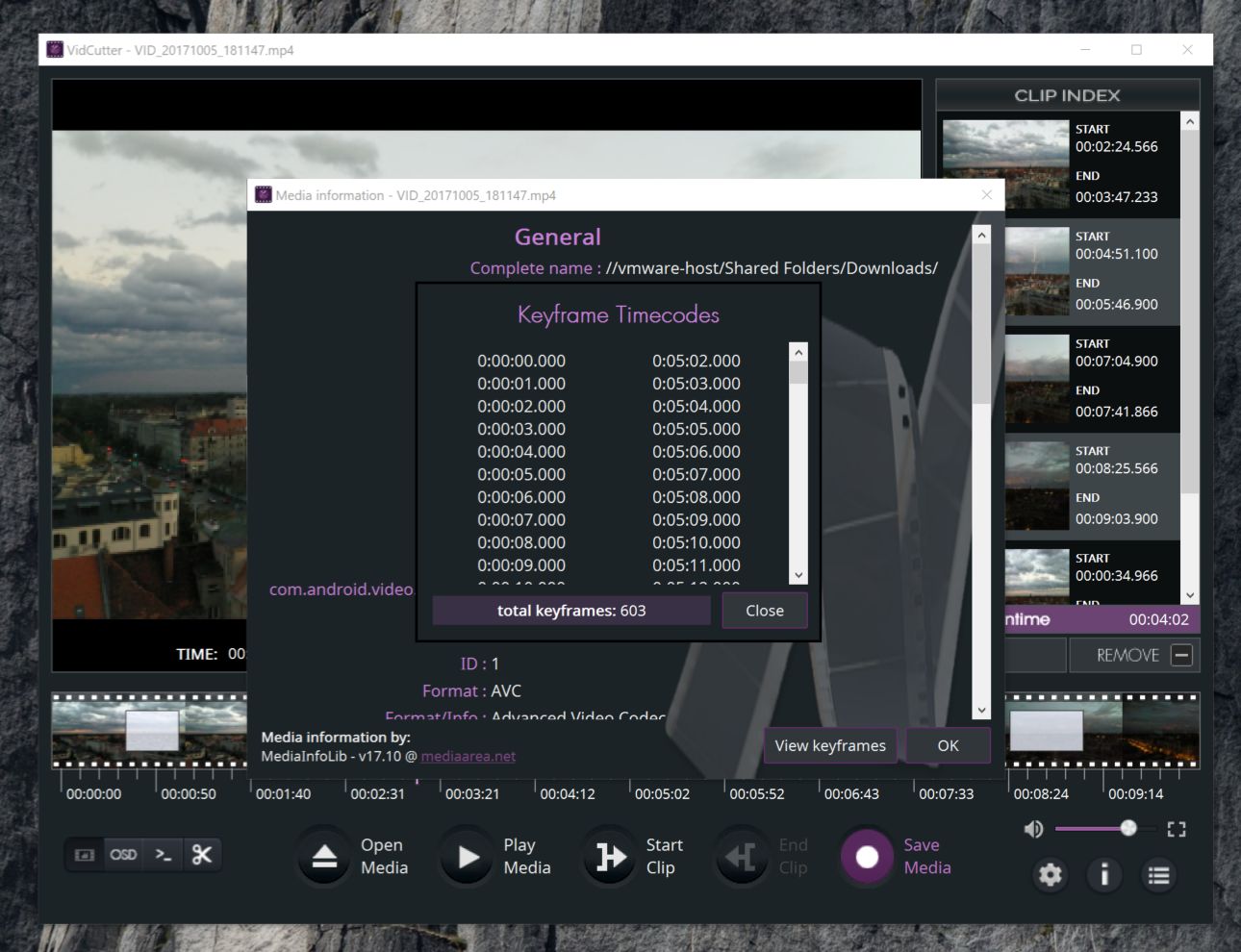
Task: Select the scissors smart-cut icon
Action: 202,854
